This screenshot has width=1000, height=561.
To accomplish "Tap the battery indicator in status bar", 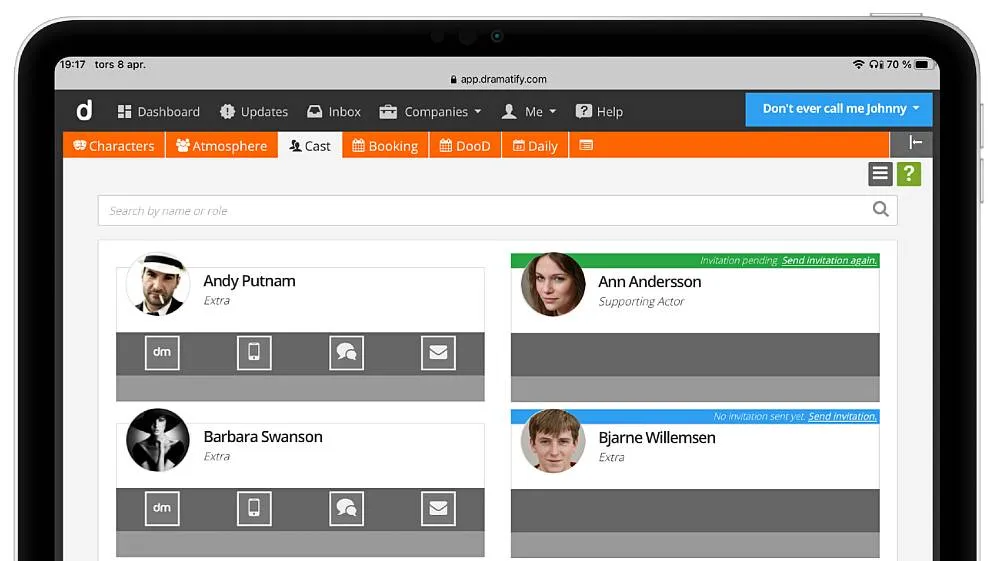I will point(923,64).
